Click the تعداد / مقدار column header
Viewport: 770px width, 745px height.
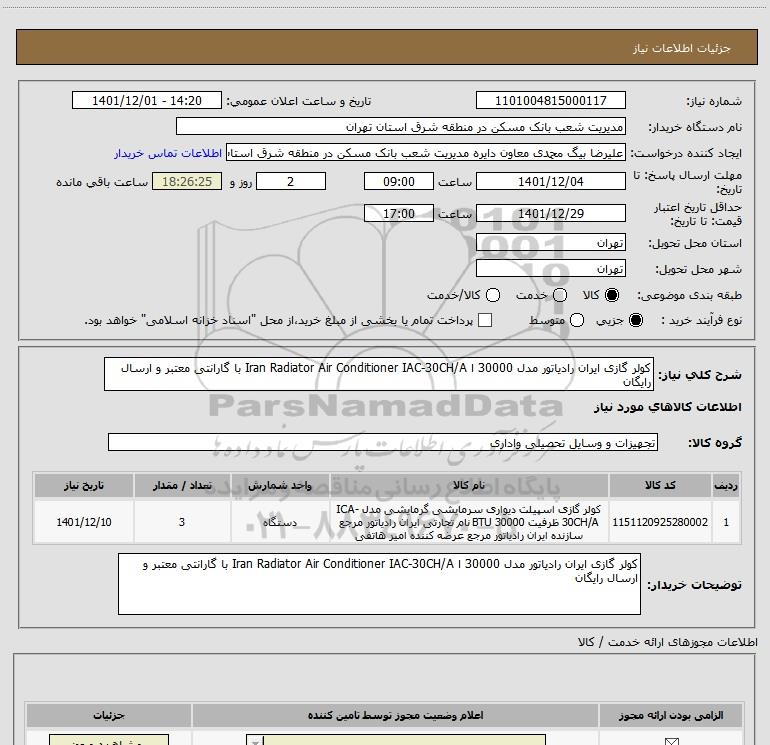click(182, 485)
